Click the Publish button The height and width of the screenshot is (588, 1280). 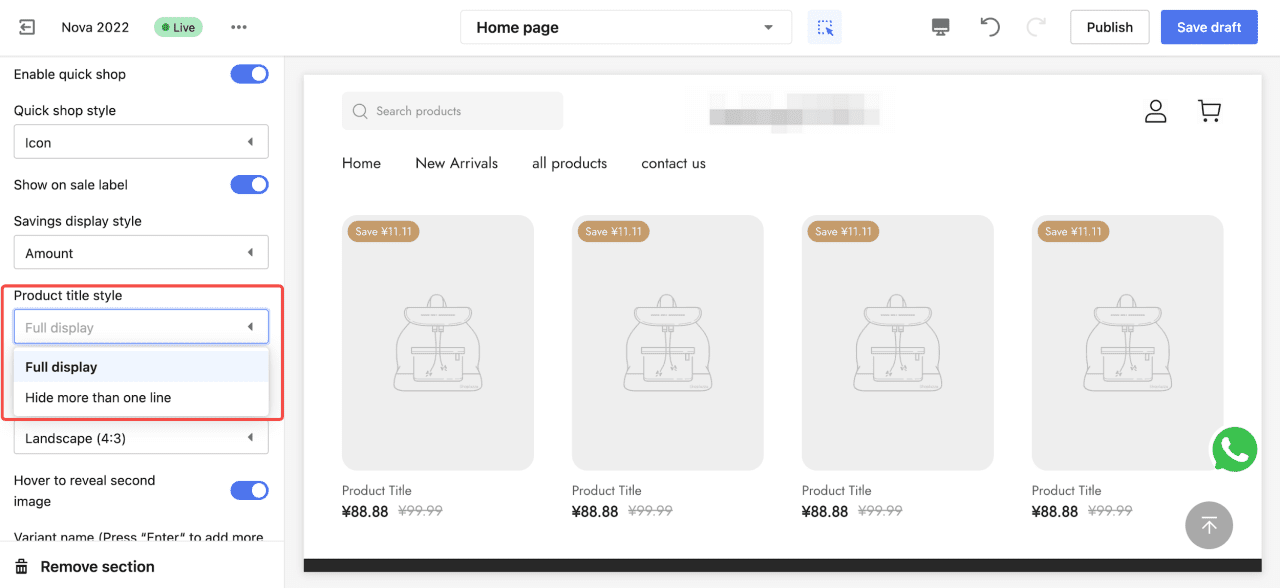[x=1110, y=27]
